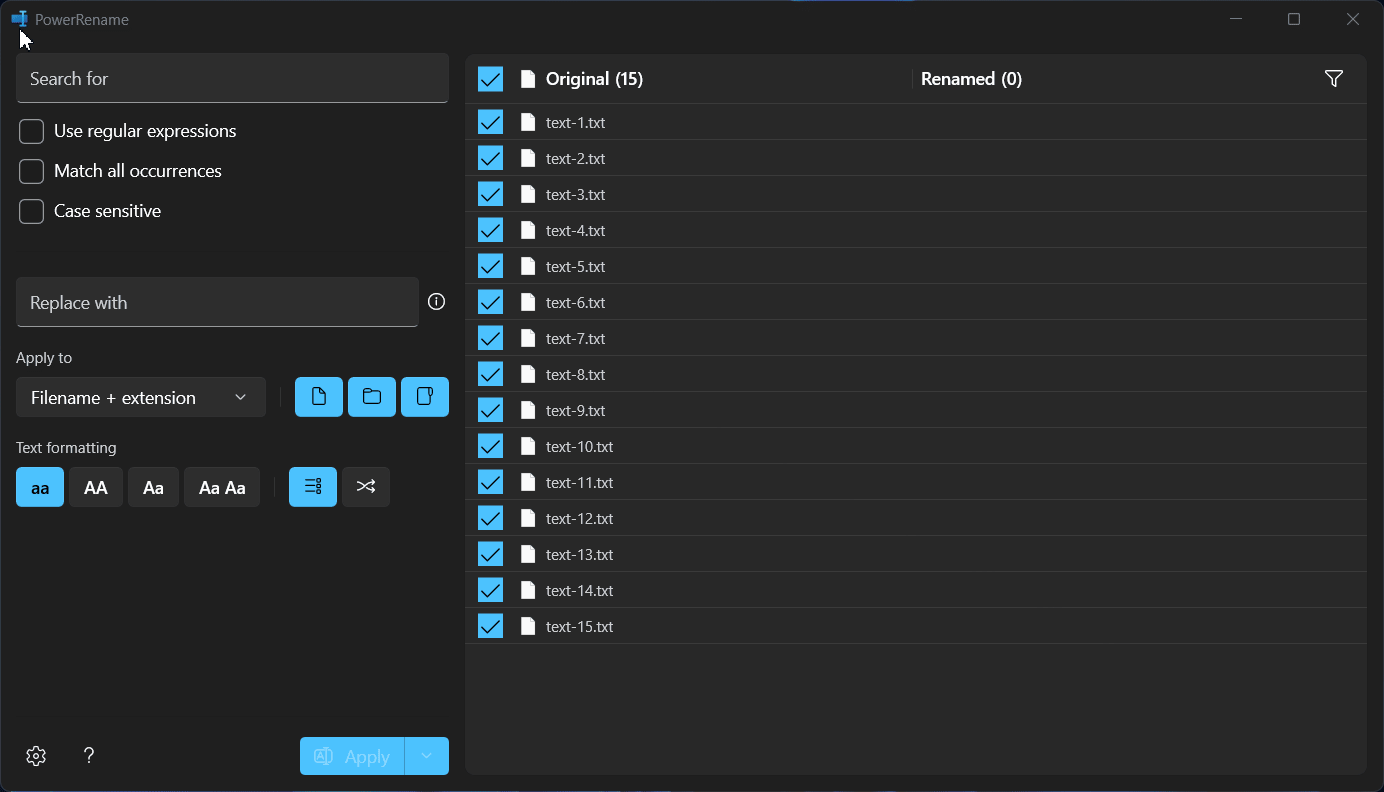1384x792 pixels.
Task: Uncheck text-13.txt checkbox
Action: (x=490, y=554)
